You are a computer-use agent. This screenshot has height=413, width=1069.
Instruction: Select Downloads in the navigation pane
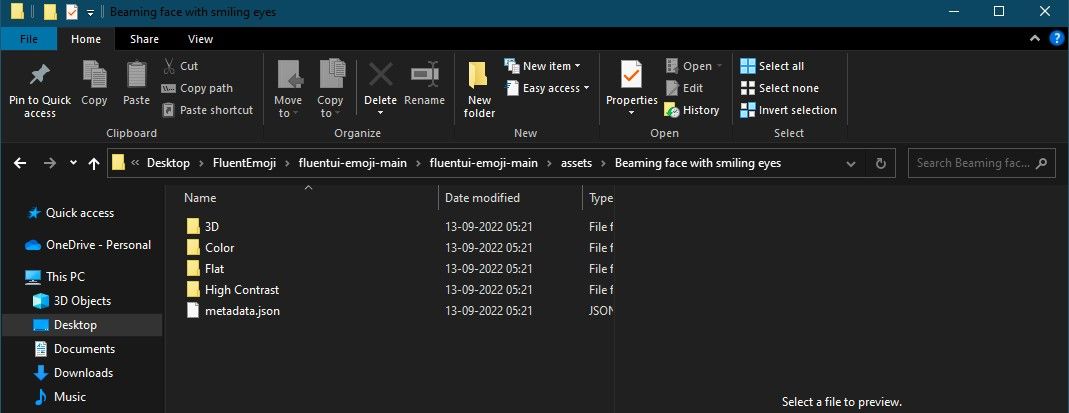click(x=83, y=373)
